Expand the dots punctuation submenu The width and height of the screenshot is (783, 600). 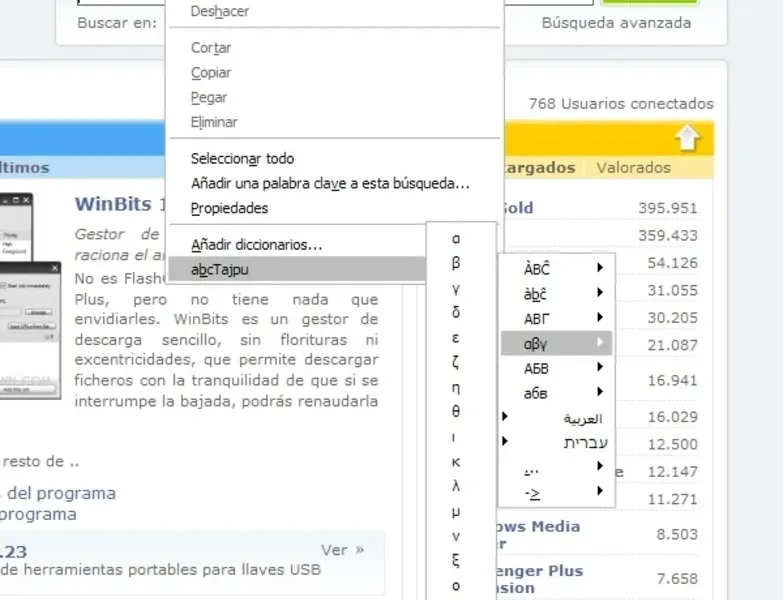556,467
